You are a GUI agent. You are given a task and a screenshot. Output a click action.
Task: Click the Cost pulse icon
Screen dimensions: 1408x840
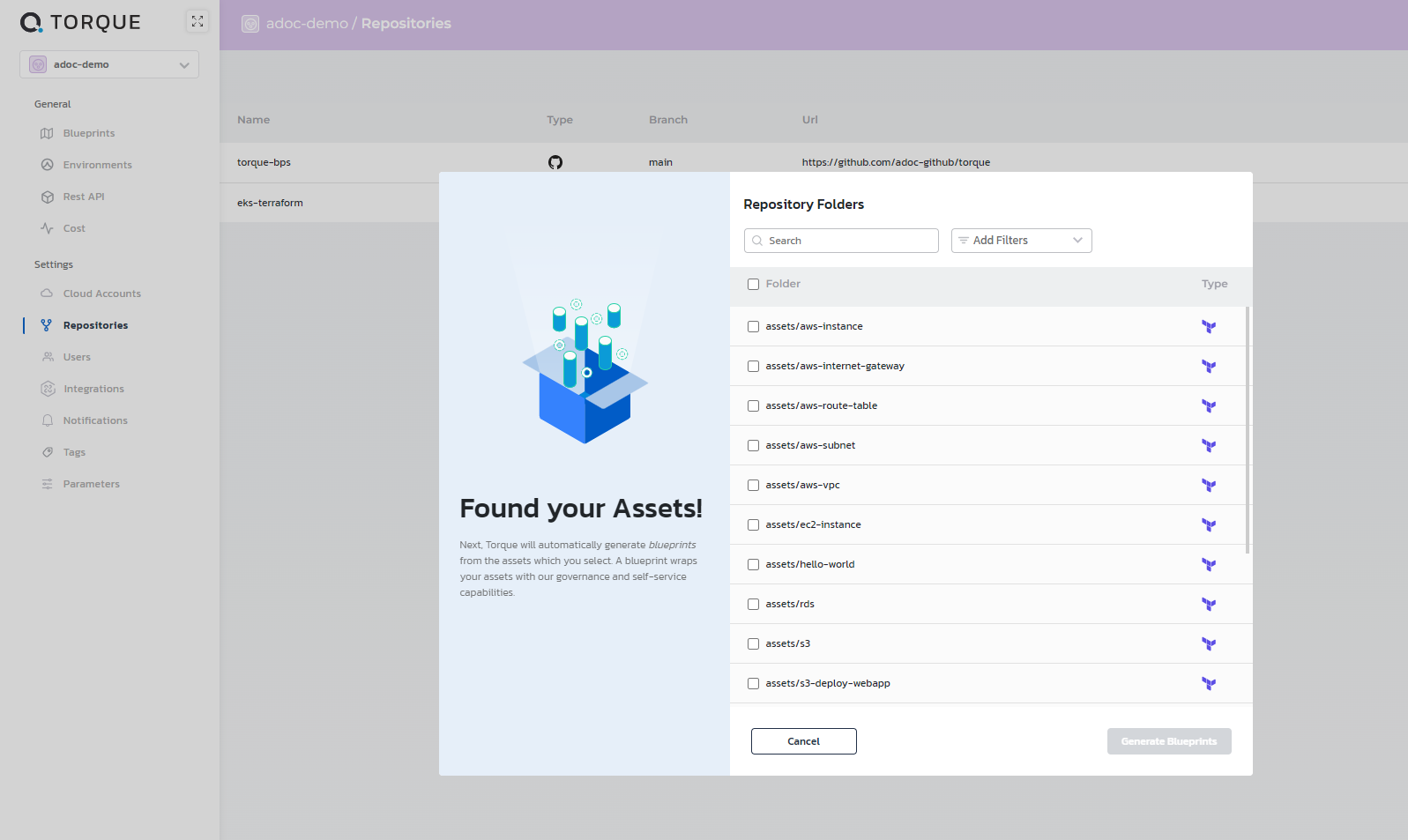48,228
